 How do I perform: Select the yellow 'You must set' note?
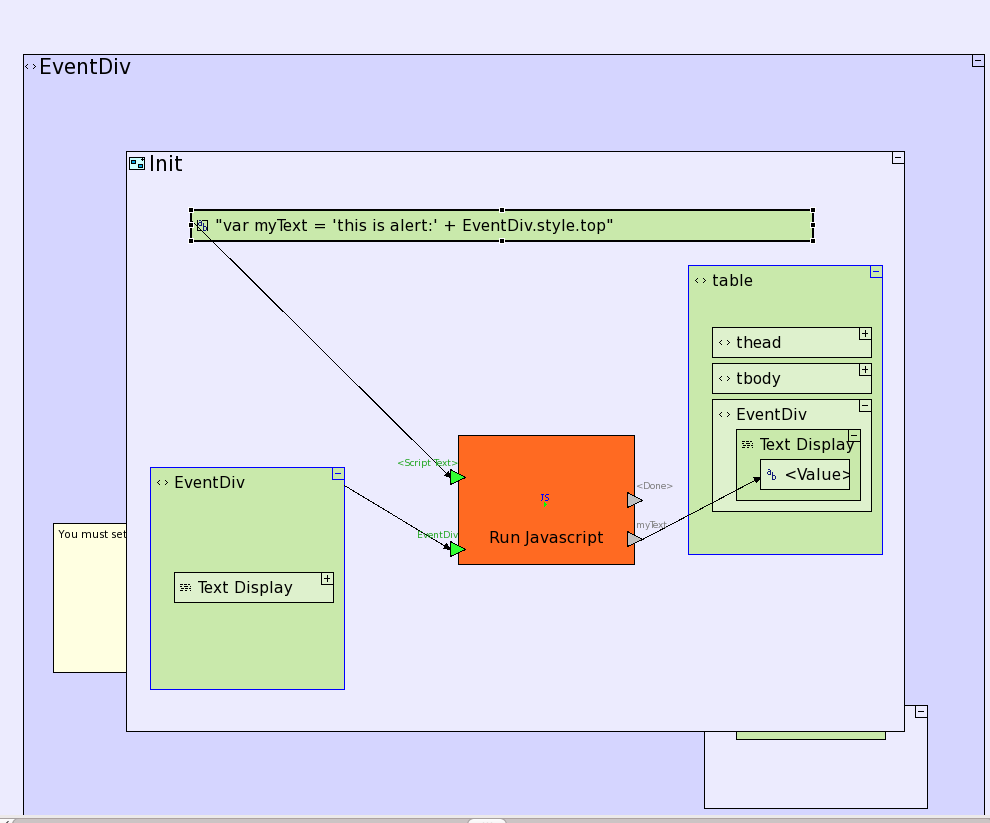click(90, 600)
